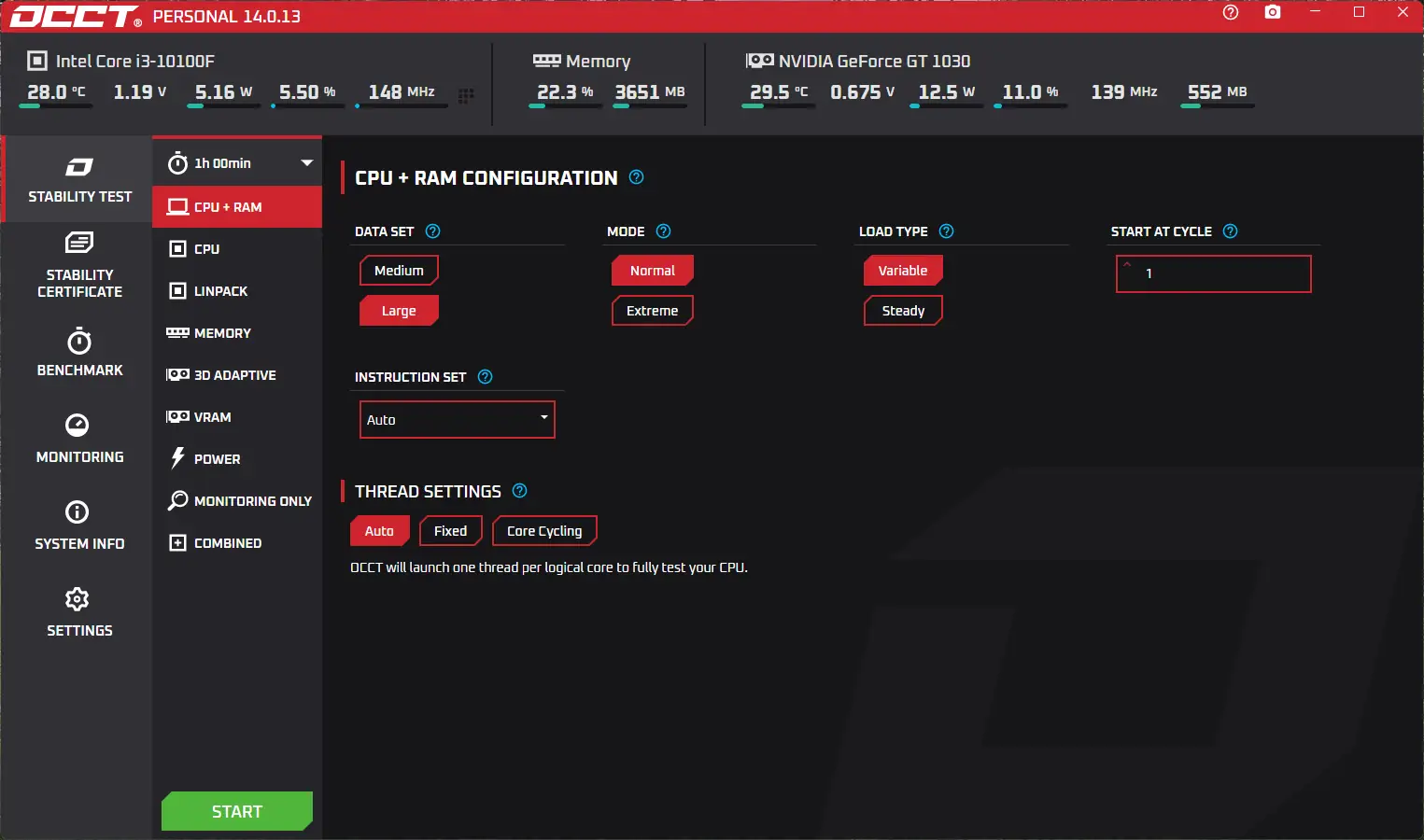Click the 552 MB VRAM reading
Image resolution: width=1424 pixels, height=840 pixels.
coord(1218,92)
